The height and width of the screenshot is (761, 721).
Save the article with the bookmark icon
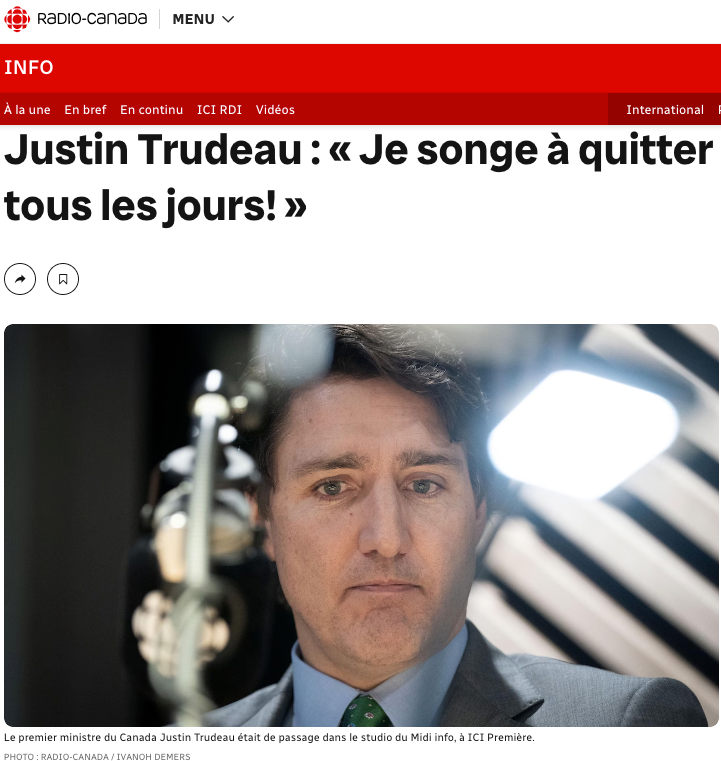coord(63,279)
